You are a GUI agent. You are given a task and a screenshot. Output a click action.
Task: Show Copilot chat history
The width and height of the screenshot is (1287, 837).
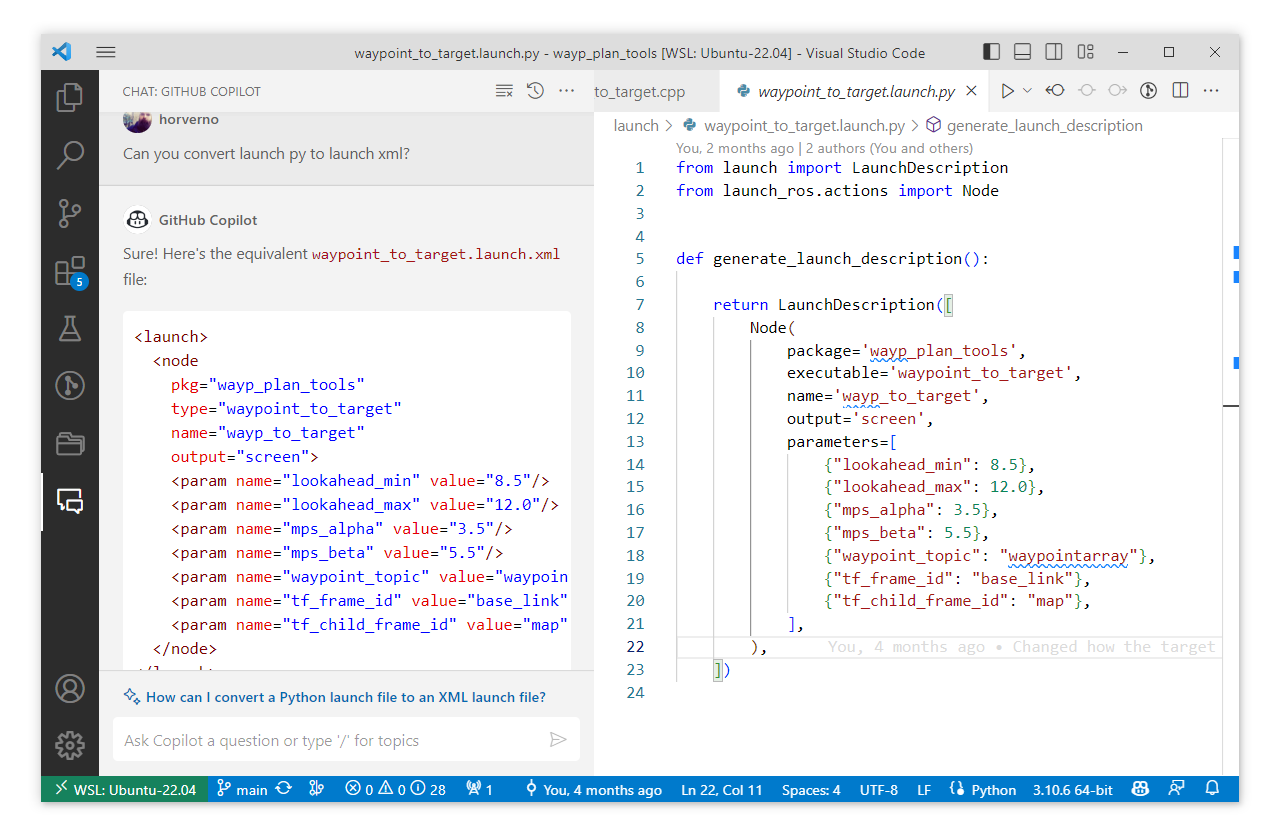pyautogui.click(x=535, y=91)
